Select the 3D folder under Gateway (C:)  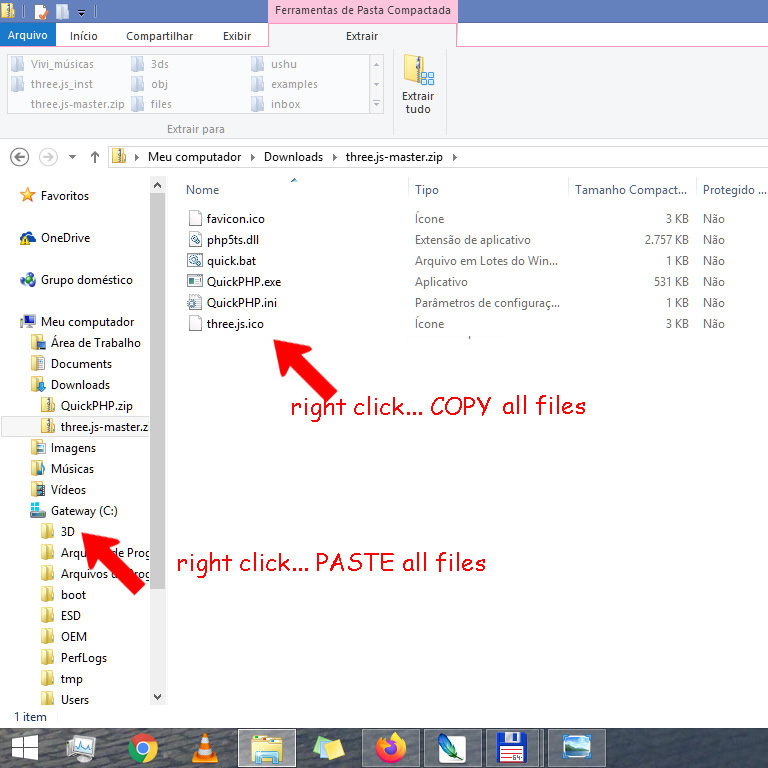coord(68,532)
